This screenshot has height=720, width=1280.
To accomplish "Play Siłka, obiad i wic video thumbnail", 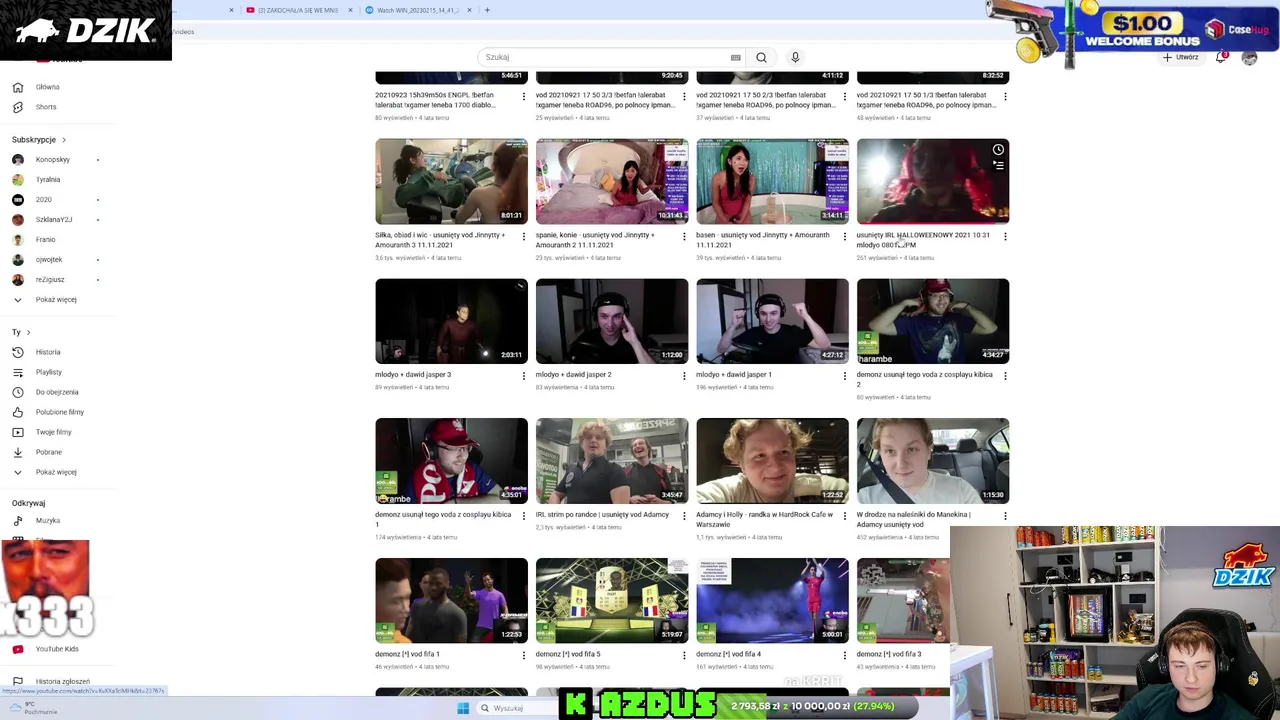I will (451, 181).
